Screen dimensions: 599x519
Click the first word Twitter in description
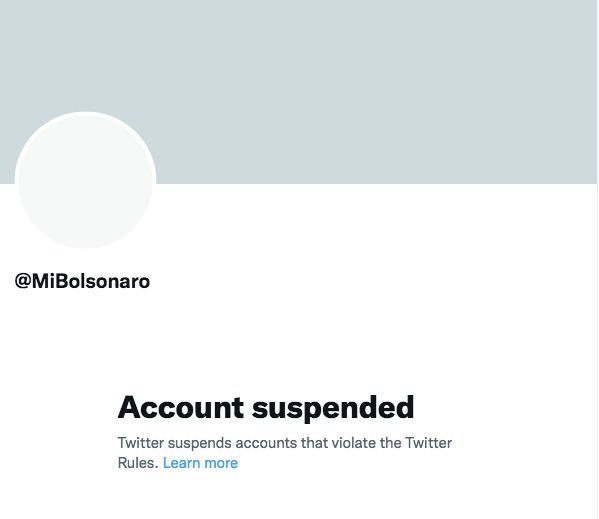(140, 443)
